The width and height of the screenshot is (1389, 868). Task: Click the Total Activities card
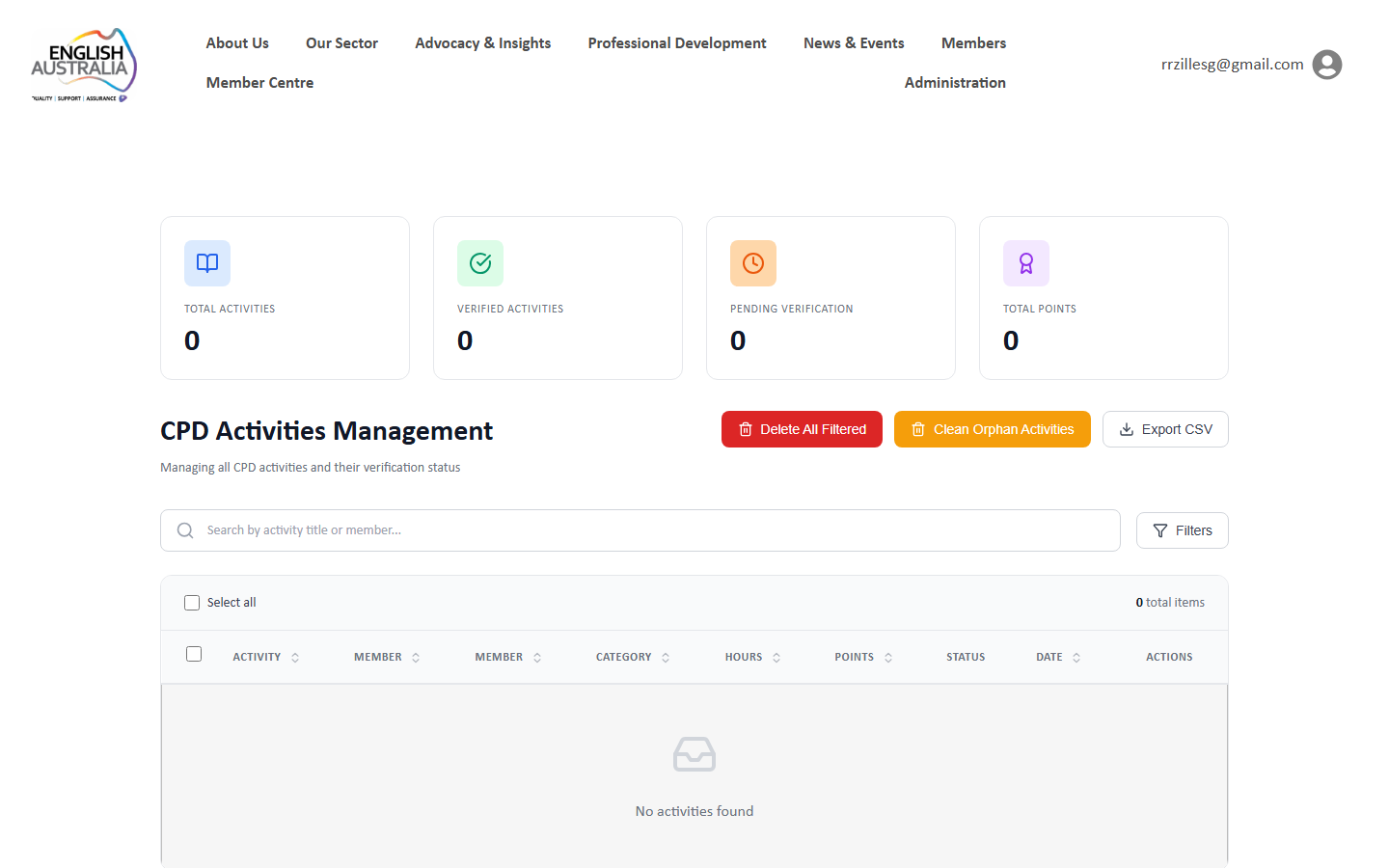285,298
